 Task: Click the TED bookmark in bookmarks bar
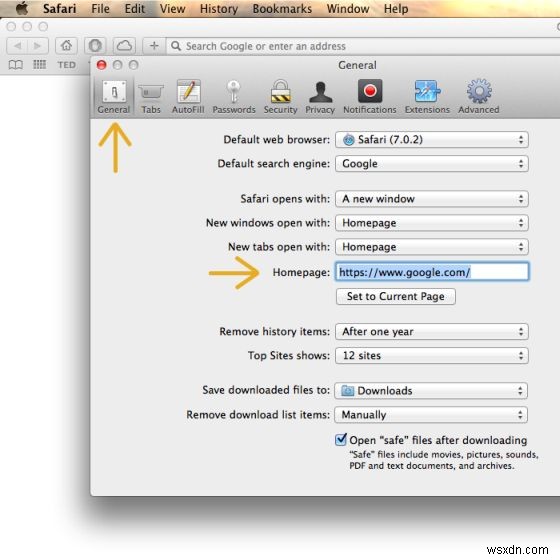67,65
